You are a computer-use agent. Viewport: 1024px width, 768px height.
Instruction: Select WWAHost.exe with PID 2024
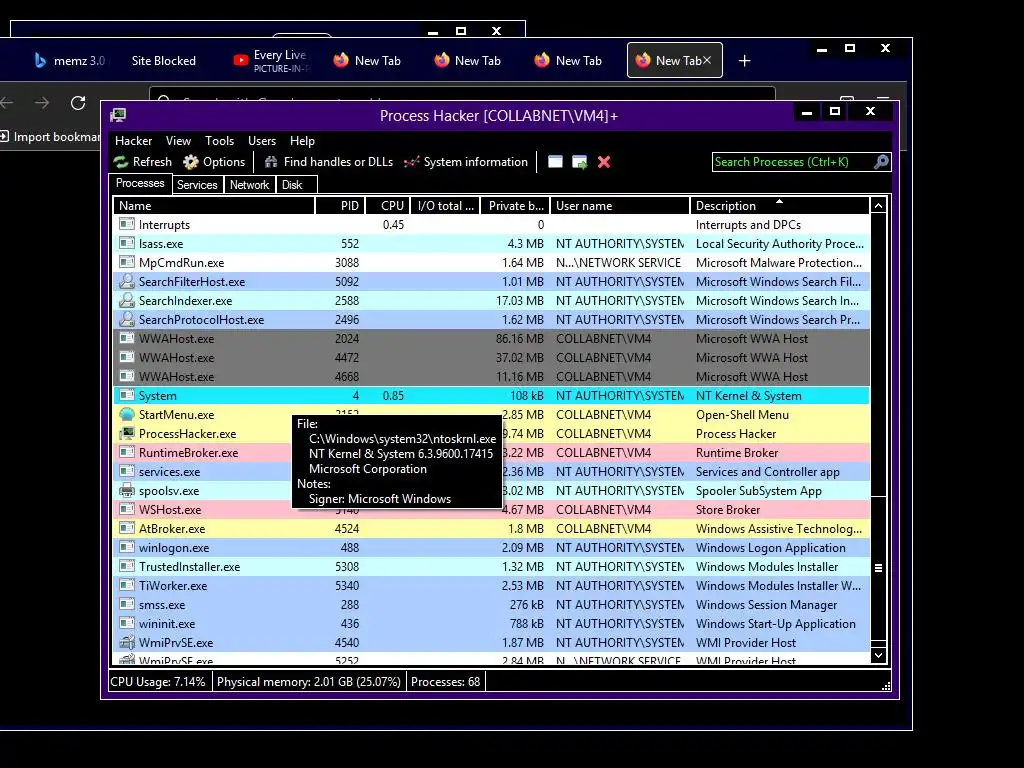pos(492,338)
